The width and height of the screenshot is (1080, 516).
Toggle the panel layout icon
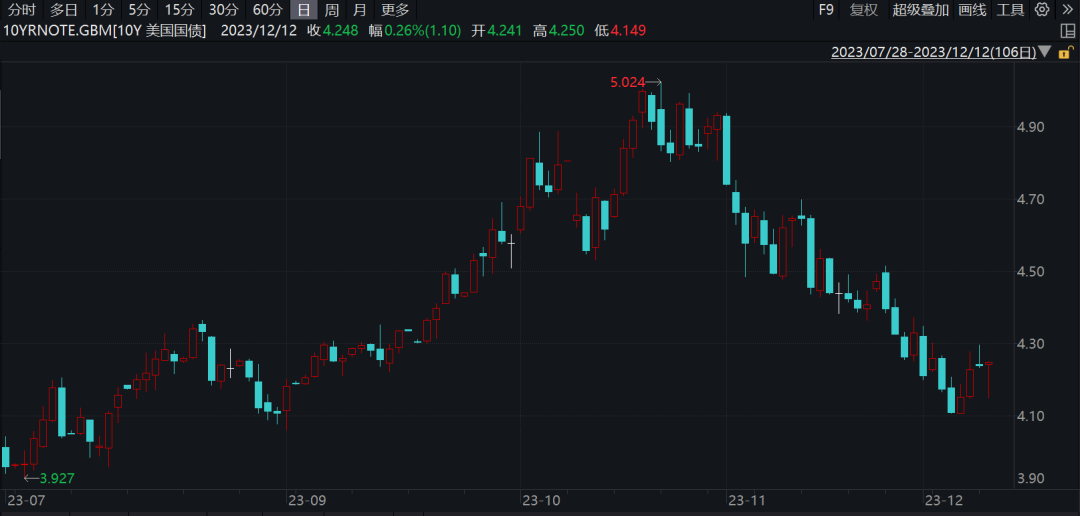[x=1066, y=31]
